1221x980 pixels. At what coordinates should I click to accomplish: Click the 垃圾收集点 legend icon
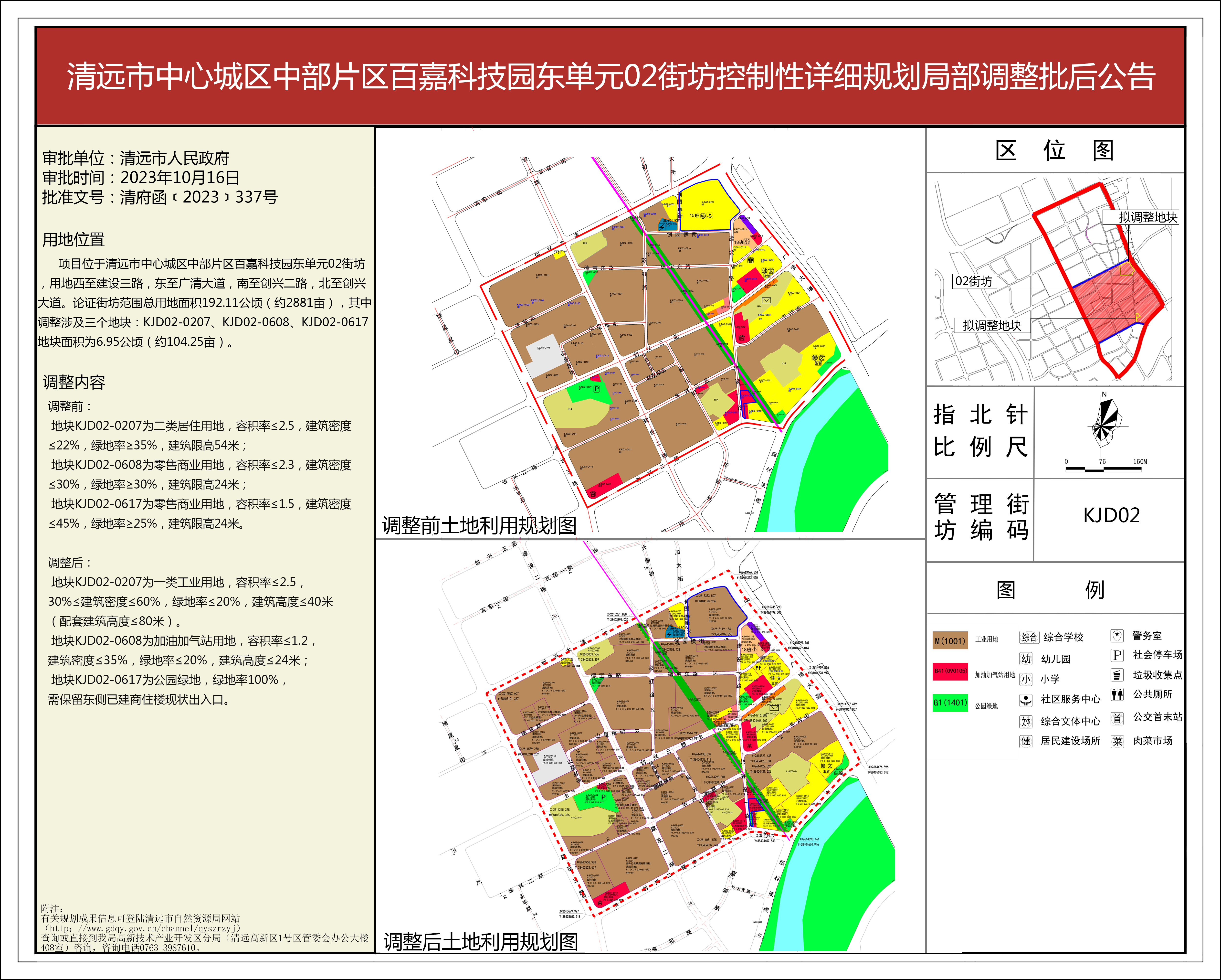click(x=1117, y=675)
